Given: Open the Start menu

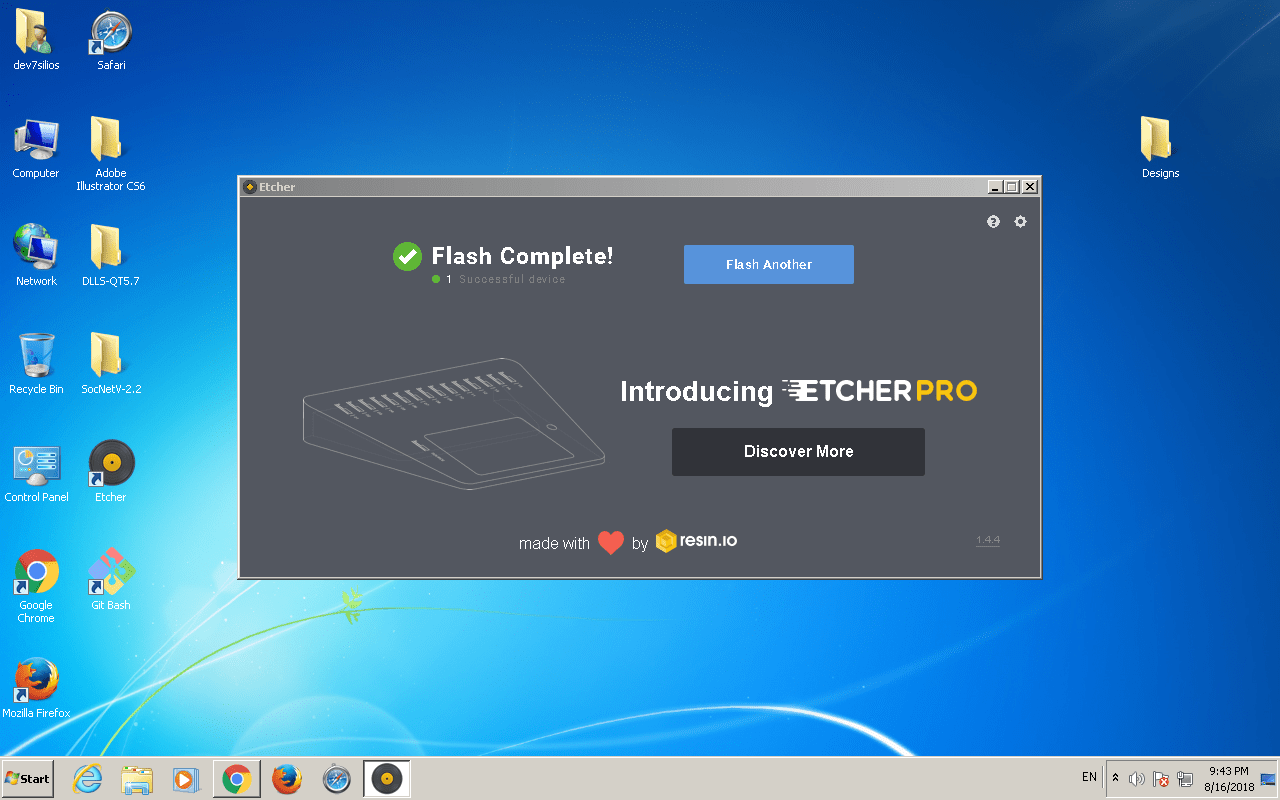Looking at the screenshot, I should [26, 778].
